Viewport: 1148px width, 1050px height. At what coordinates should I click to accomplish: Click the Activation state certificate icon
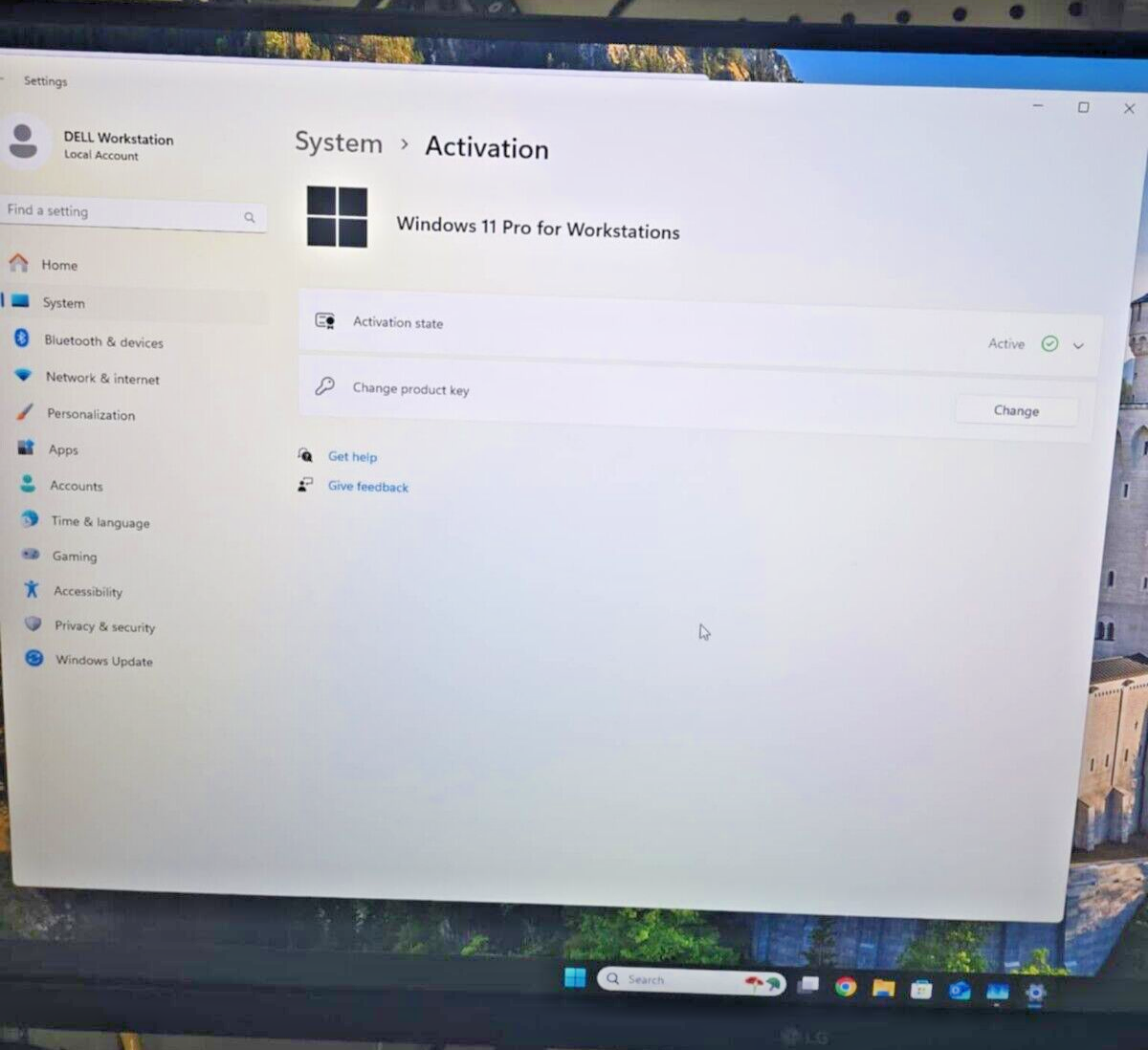pos(325,320)
